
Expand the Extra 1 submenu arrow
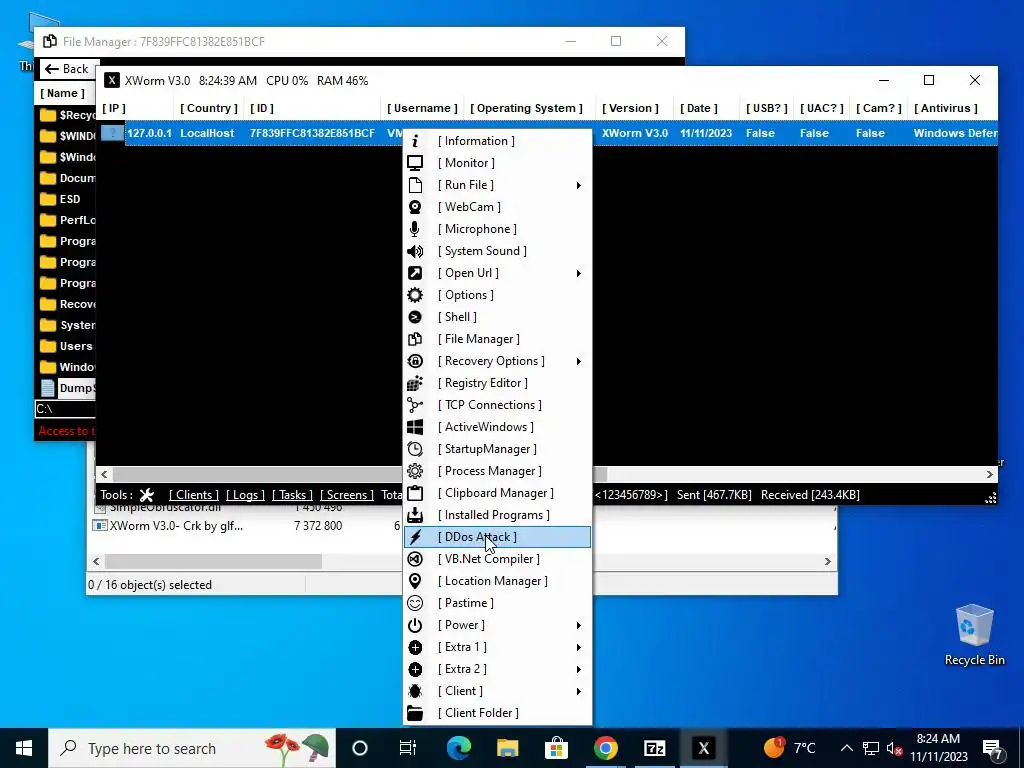[x=579, y=648]
